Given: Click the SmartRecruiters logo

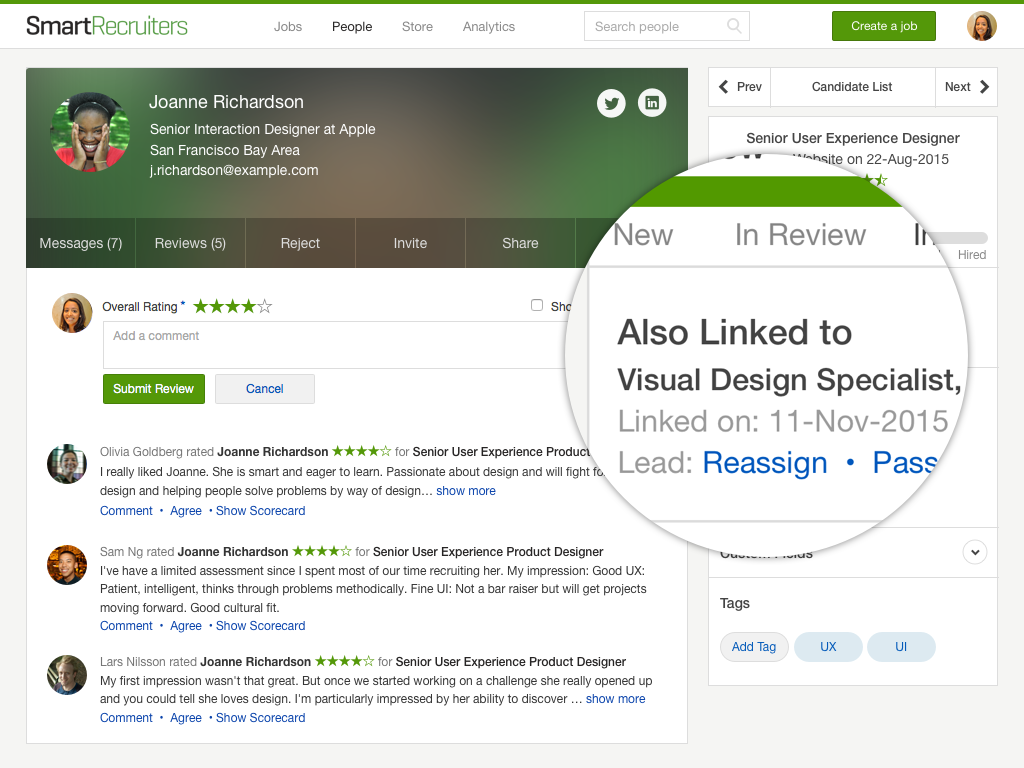Looking at the screenshot, I should coord(106,26).
